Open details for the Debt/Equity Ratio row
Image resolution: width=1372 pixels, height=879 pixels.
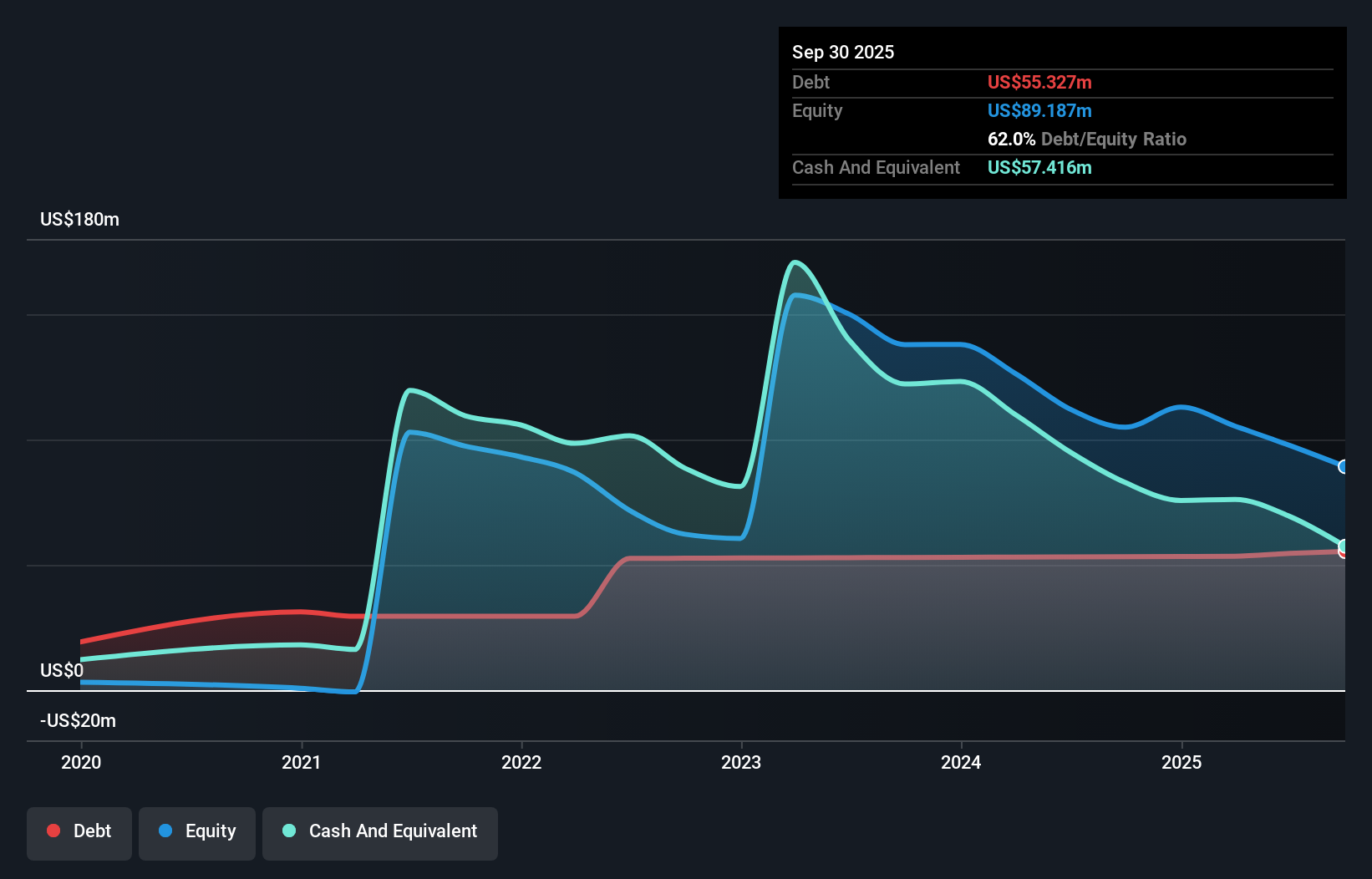point(1087,139)
